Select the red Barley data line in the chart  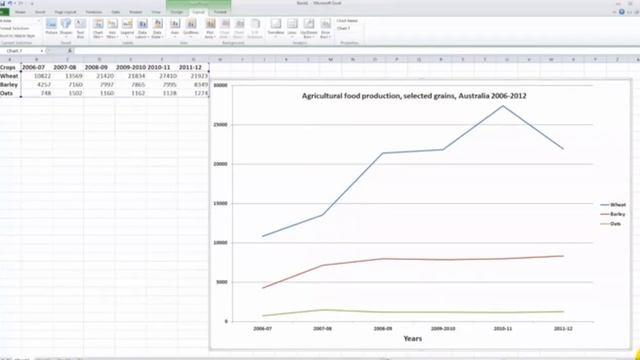[x=413, y=259]
